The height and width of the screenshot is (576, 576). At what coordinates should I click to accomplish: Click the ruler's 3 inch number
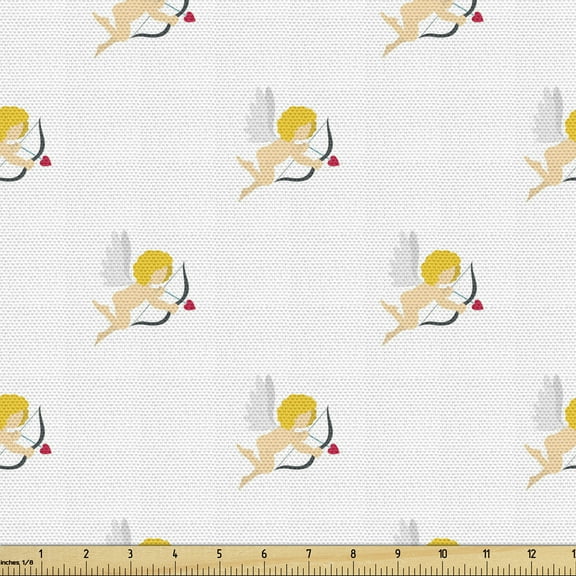pos(130,554)
